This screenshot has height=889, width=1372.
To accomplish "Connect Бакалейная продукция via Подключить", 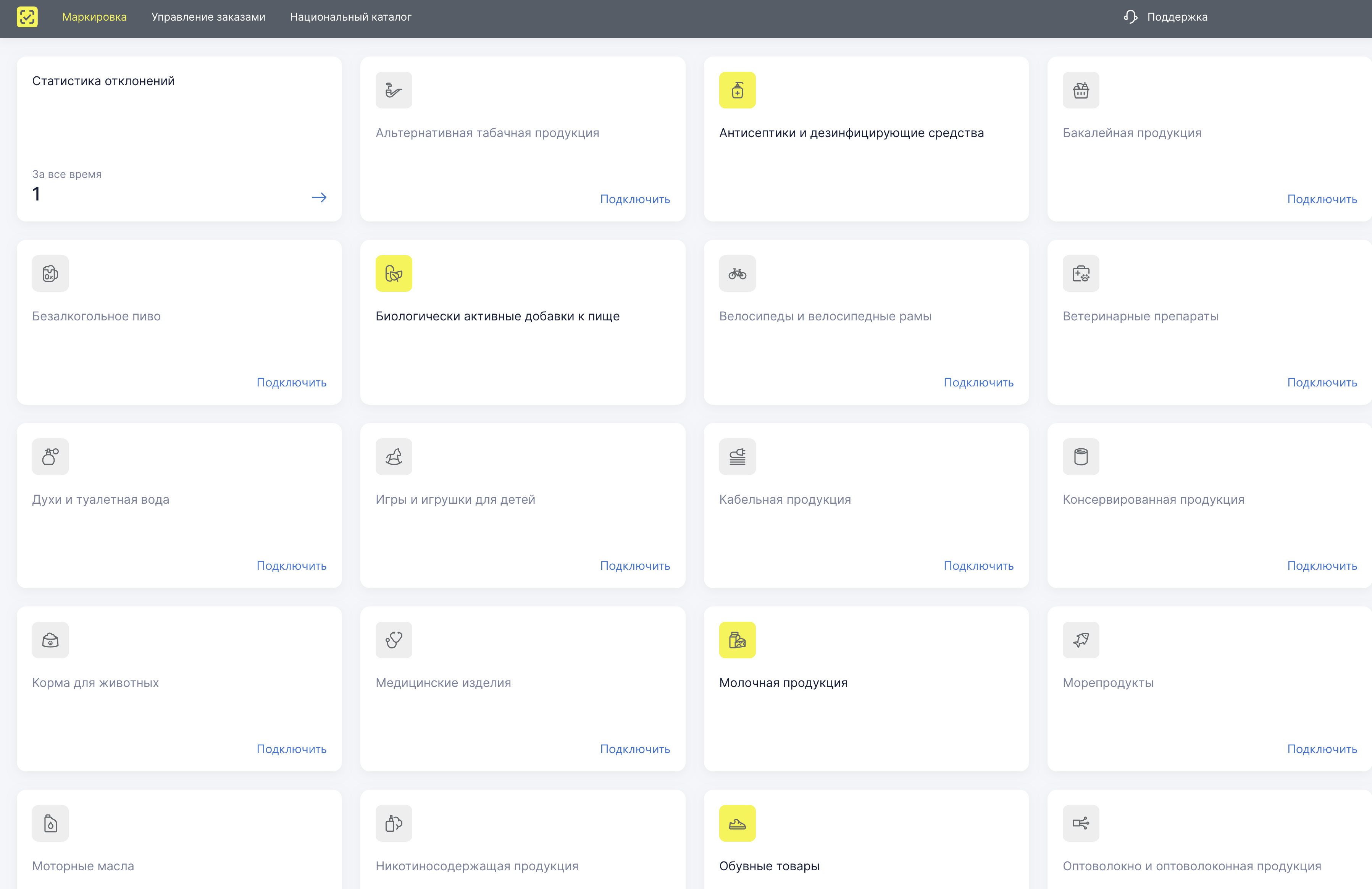I will click(x=1322, y=199).
